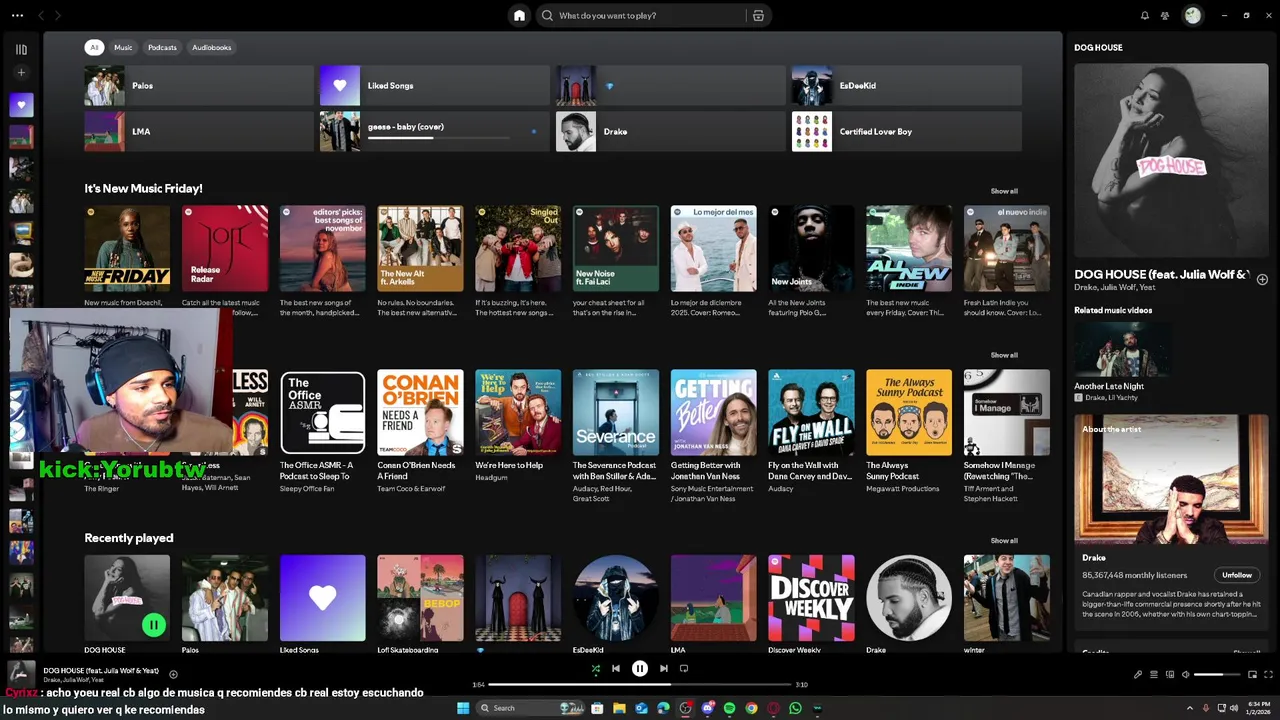
Task: Open Friend Activity icon
Action: tap(1165, 15)
